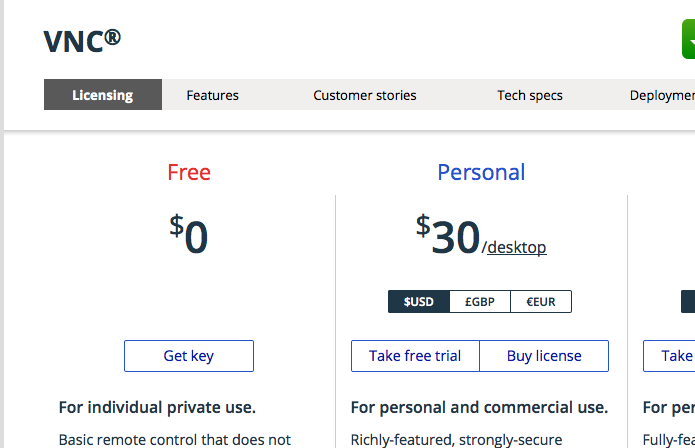Click the $0 Free price
This screenshot has height=448, width=695.
[x=189, y=234]
